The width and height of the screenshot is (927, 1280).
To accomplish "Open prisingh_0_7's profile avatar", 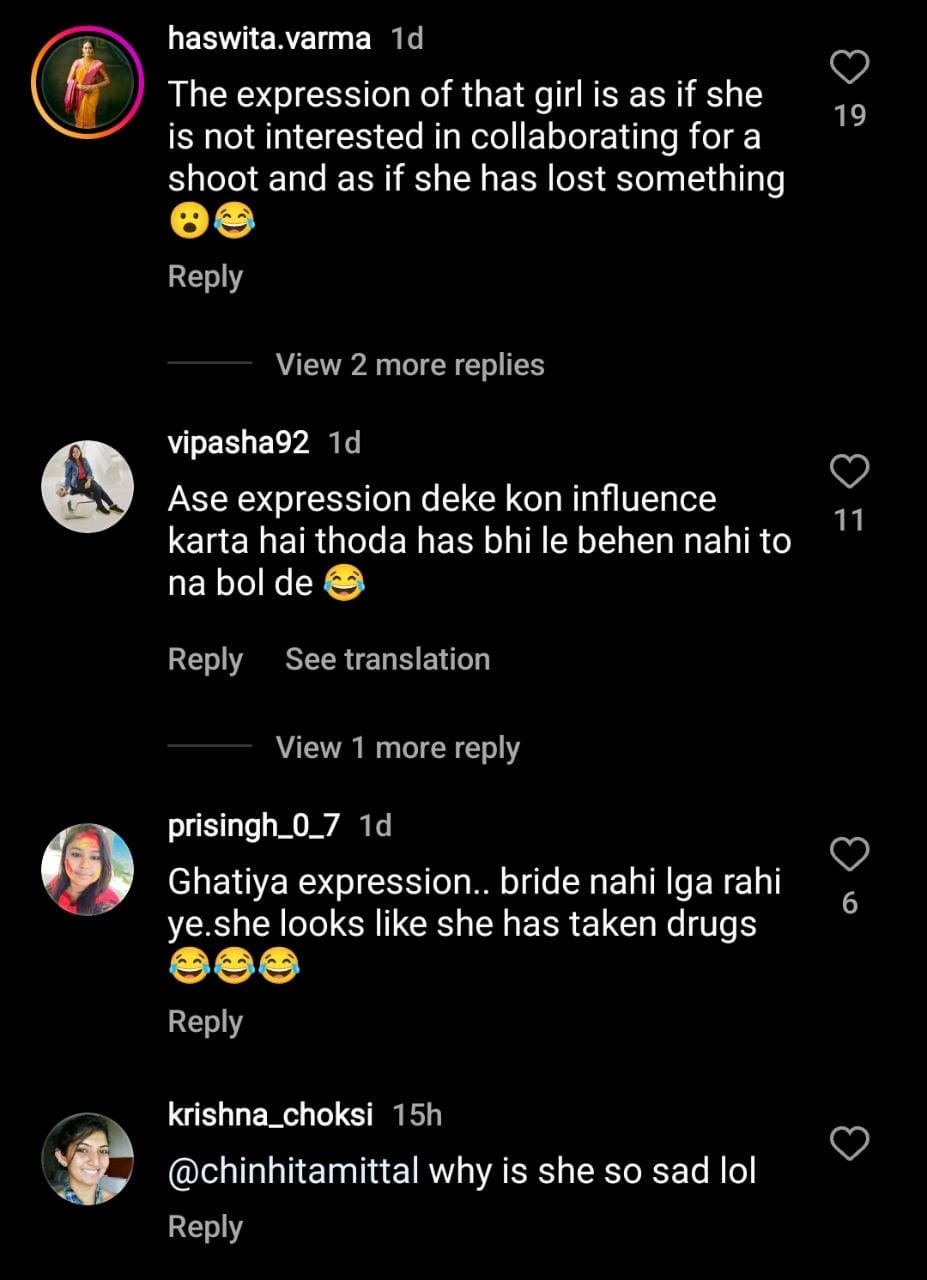I will (87, 870).
